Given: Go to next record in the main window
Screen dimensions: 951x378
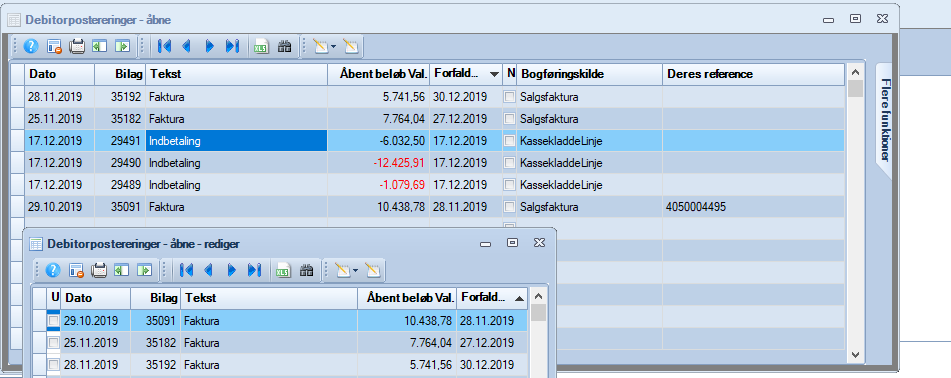Looking at the screenshot, I should (x=209, y=46).
